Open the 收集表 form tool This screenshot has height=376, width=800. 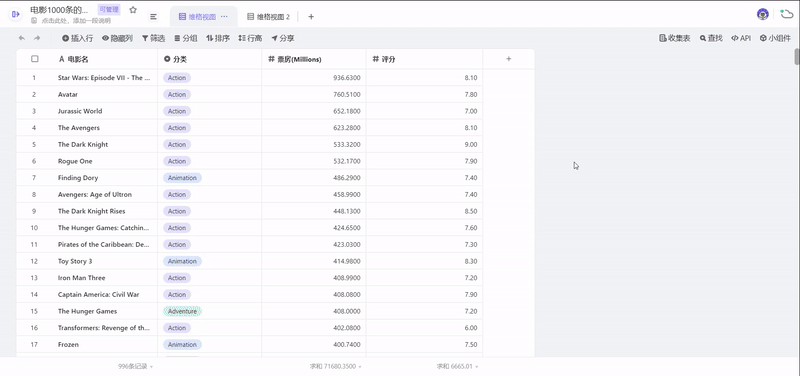point(675,38)
